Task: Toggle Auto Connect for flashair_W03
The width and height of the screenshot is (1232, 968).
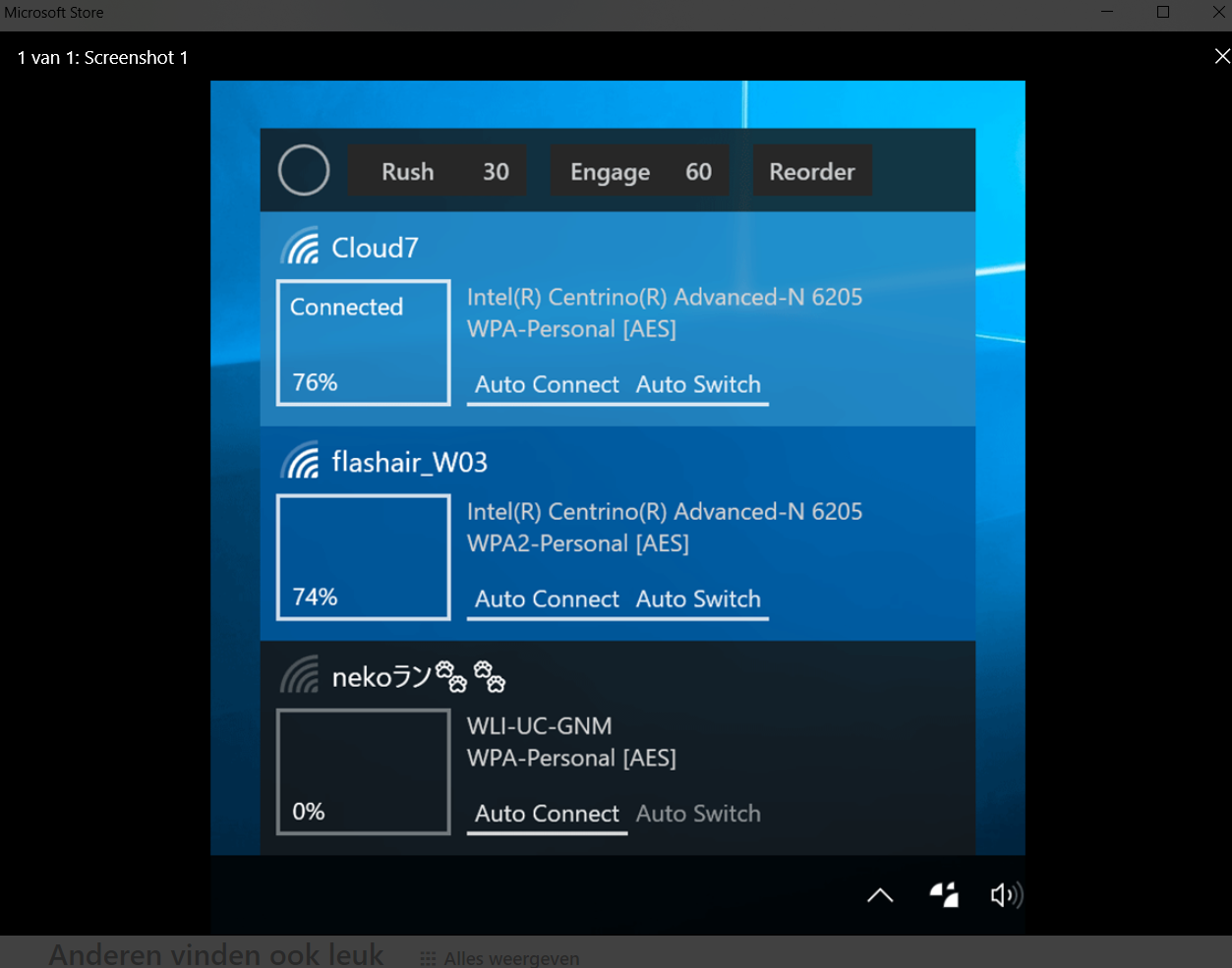Action: coord(547,599)
